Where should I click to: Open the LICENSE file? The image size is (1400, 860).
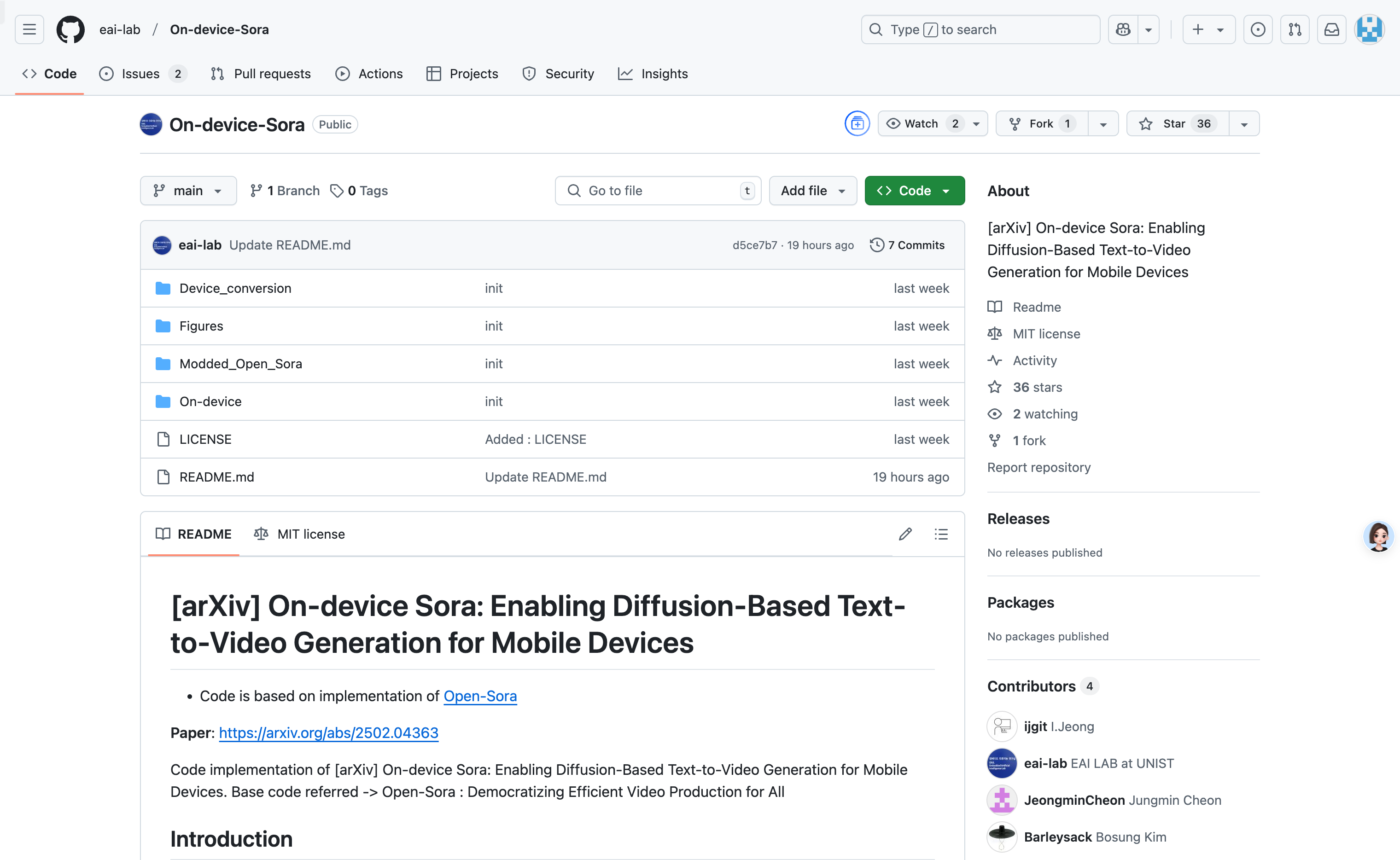click(205, 439)
